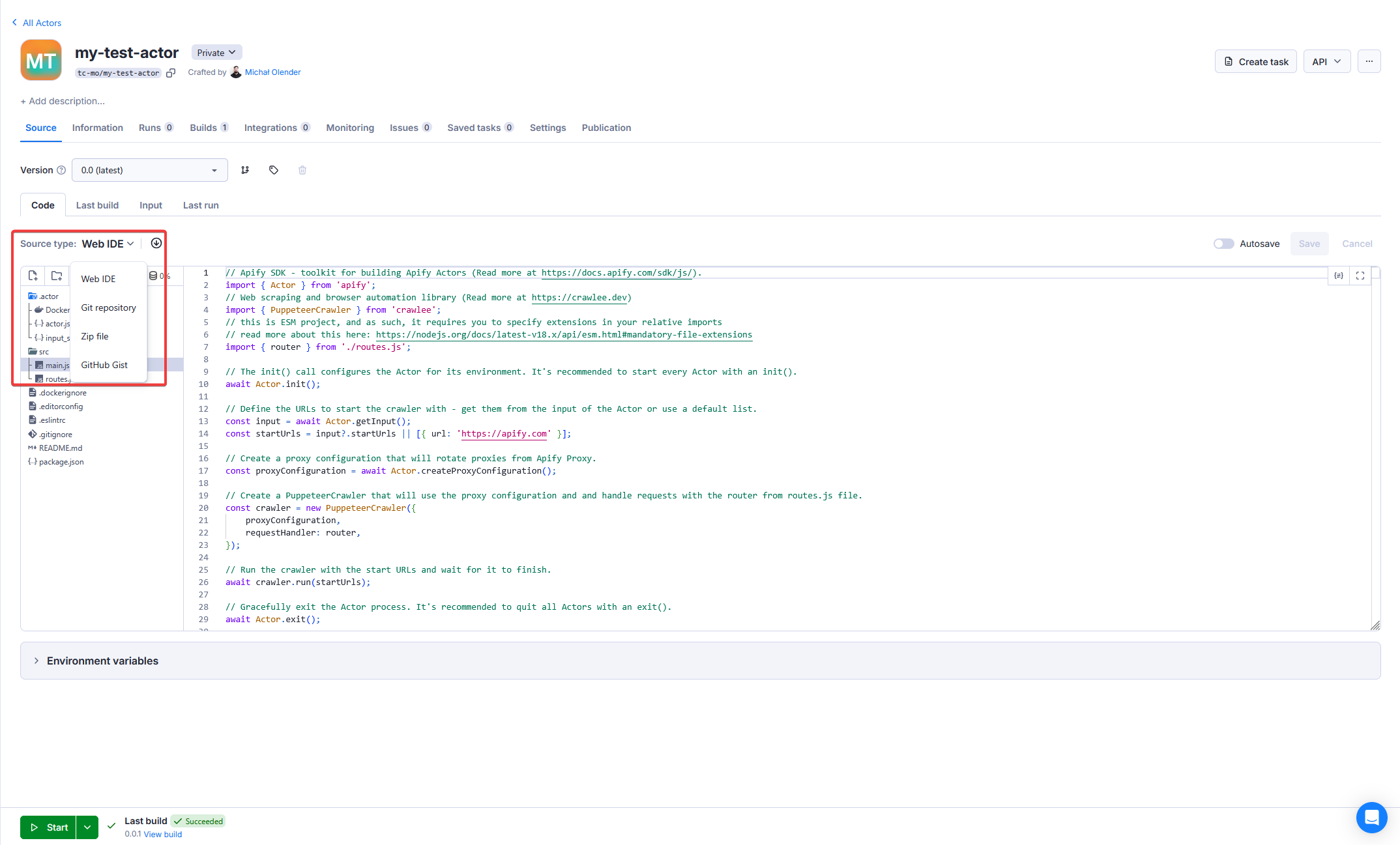Image resolution: width=1400 pixels, height=845 pixels.
Task: Open the chat support bubble
Action: 1371,817
